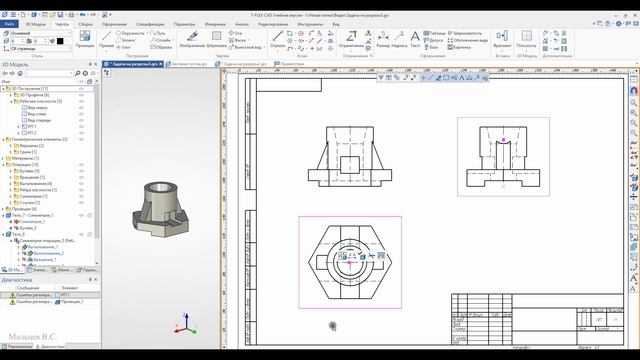
Task: Expand the Проекции tree node
Action: tap(3, 209)
